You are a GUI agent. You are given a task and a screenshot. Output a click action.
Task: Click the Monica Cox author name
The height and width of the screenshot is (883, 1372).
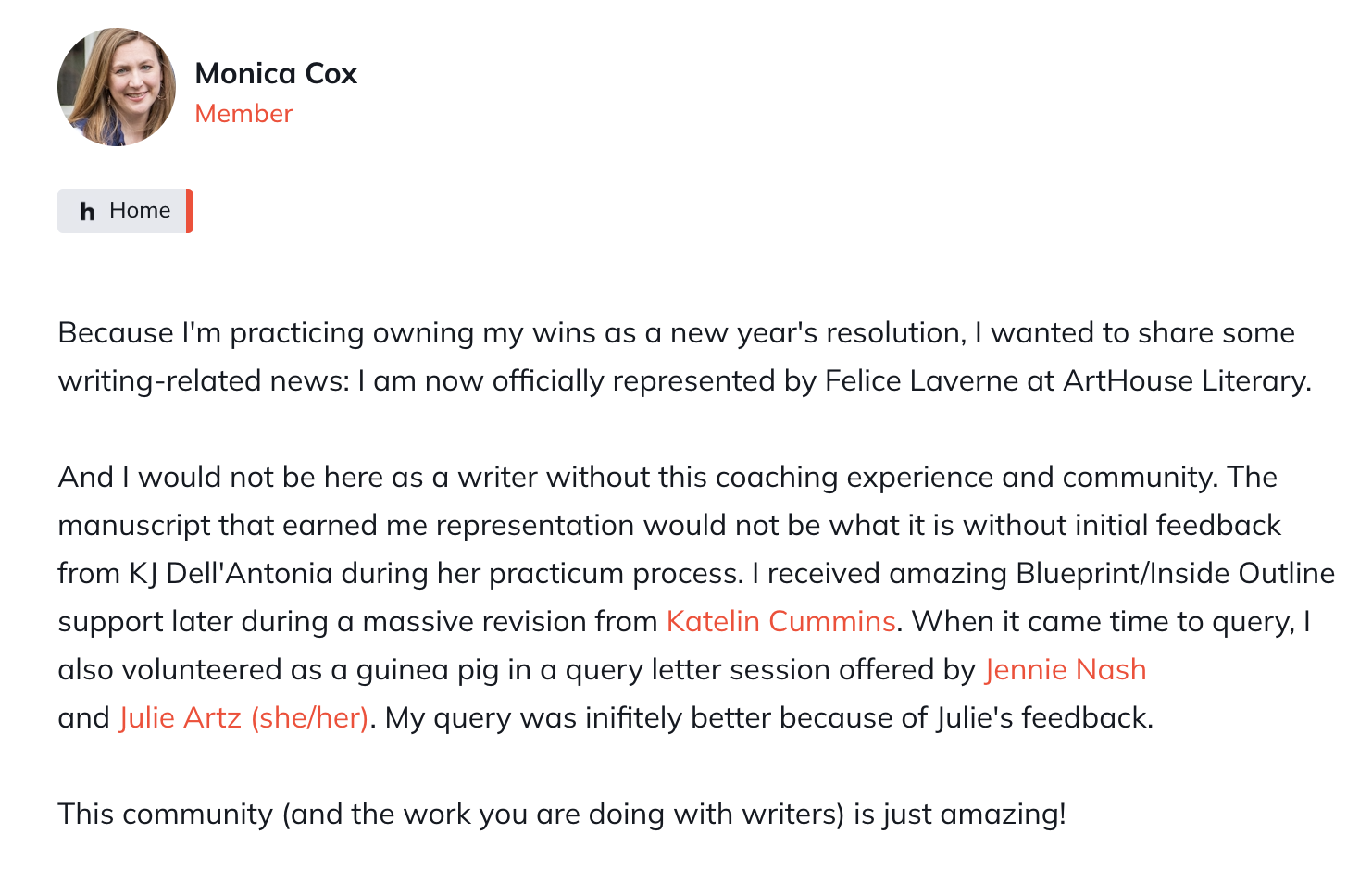276,73
